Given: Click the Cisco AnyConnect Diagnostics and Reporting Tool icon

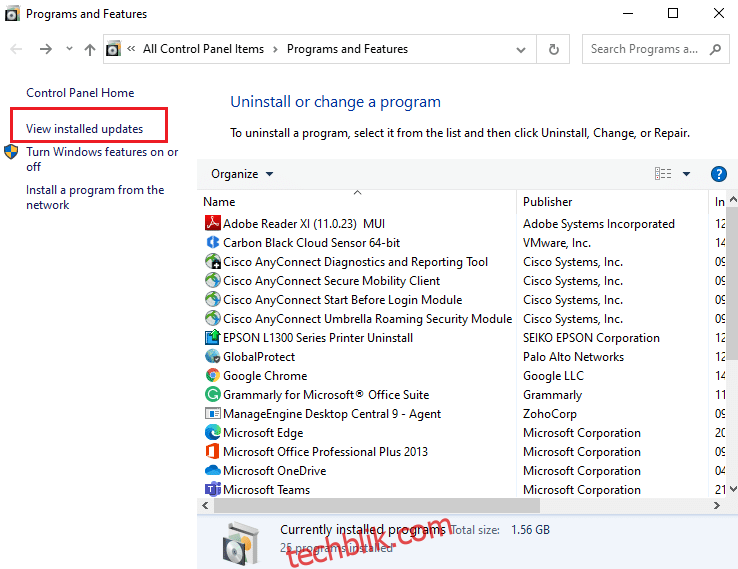Looking at the screenshot, I should coord(213,261).
